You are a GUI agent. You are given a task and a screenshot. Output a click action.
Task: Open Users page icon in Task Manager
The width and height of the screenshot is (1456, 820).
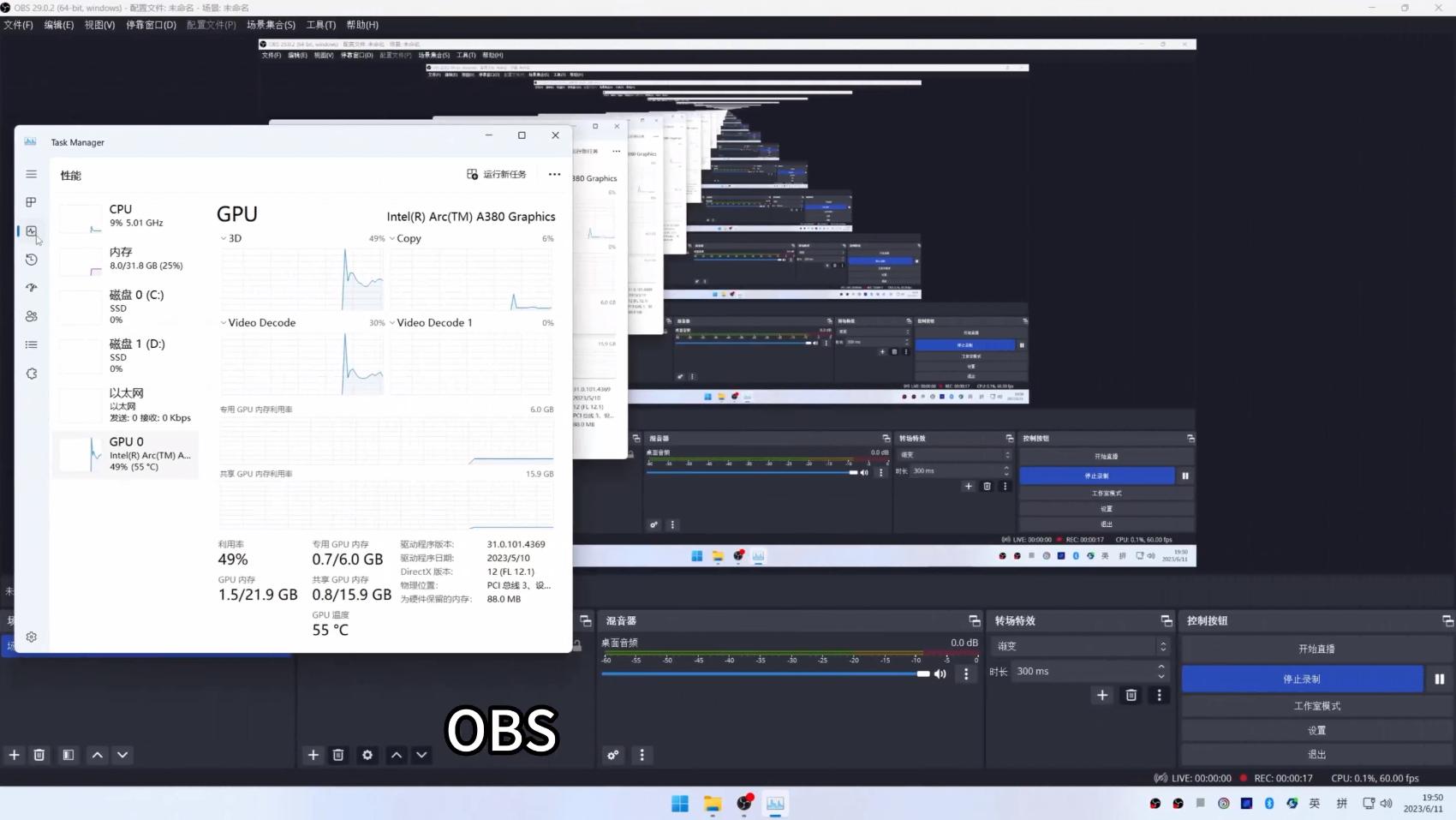pyautogui.click(x=32, y=316)
